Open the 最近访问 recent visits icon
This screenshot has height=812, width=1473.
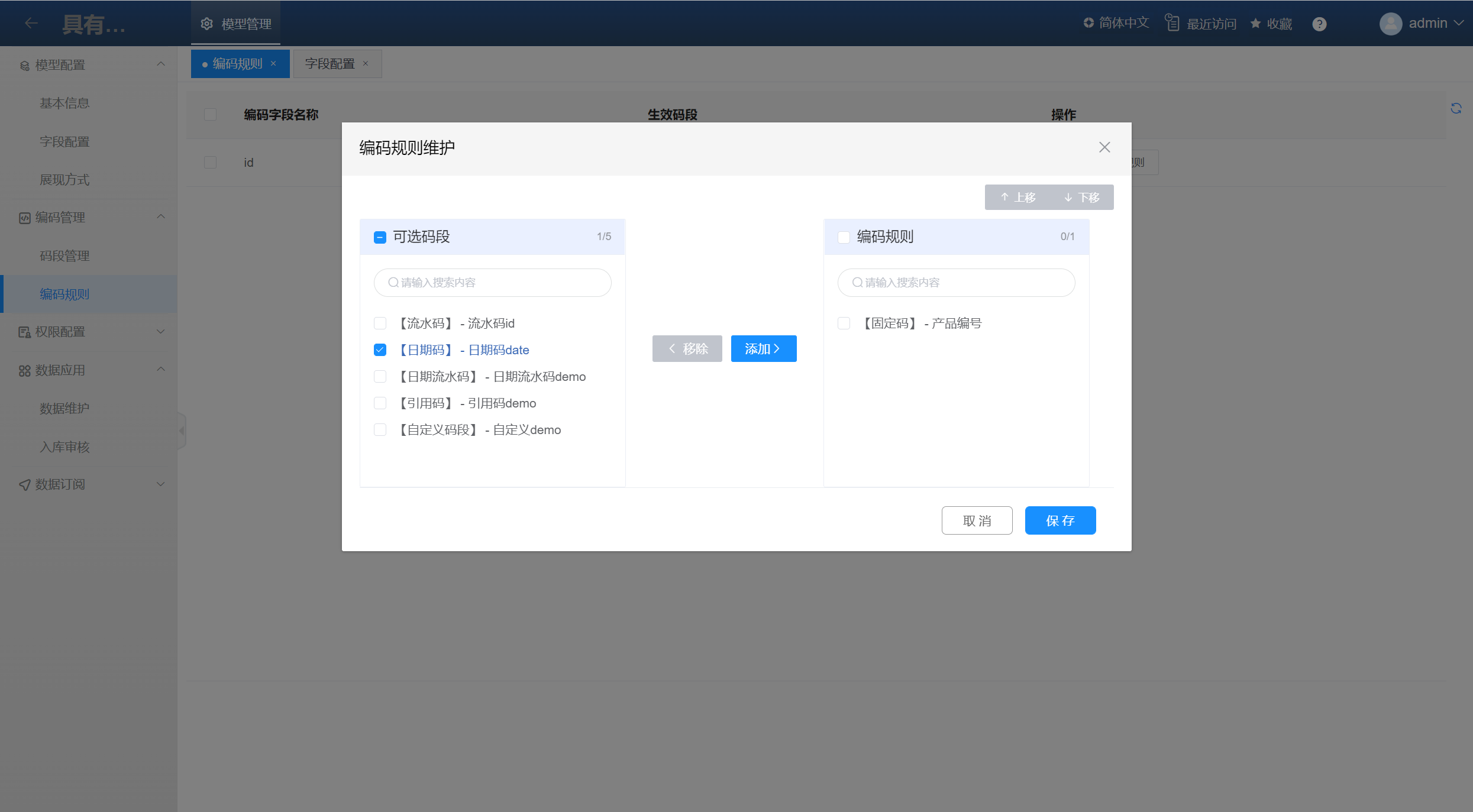1172,23
